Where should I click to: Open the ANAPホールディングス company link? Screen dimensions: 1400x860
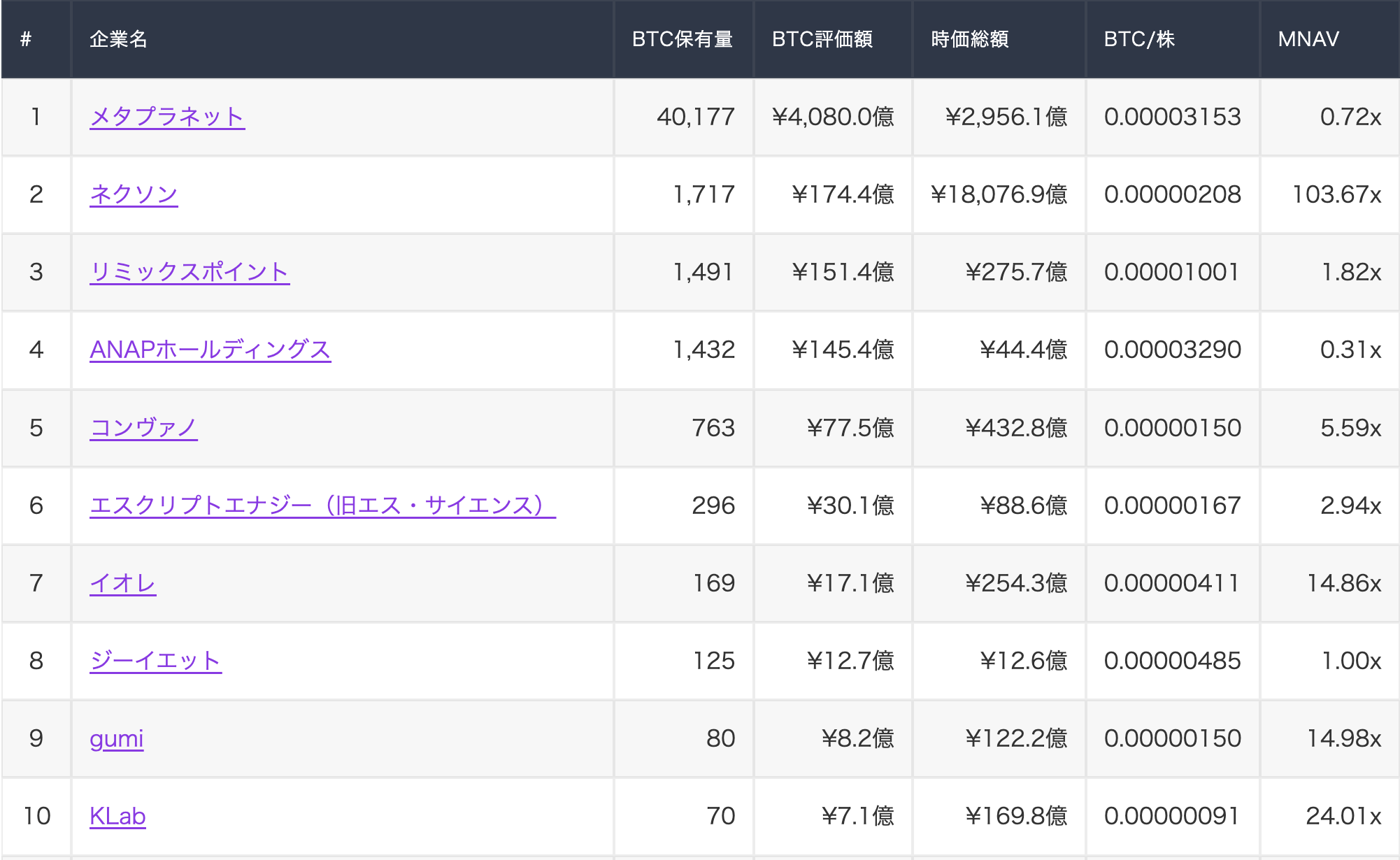pos(210,350)
